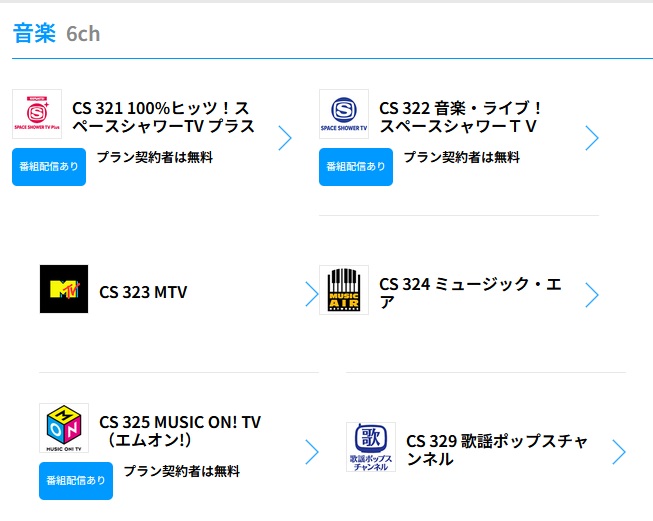The image size is (653, 521).
Task: Open the chevron beside CS 324 ミュージック・エア
Action: pyautogui.click(x=592, y=294)
